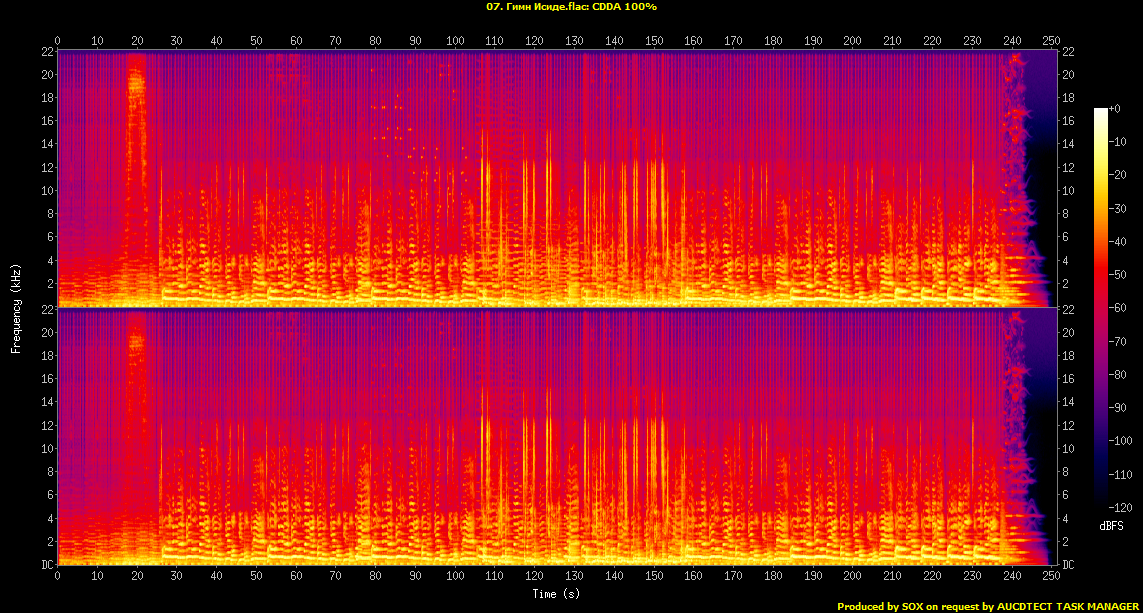The width and height of the screenshot is (1143, 613).
Task: Click the "Time (s)" axis label
Action: coord(553,594)
